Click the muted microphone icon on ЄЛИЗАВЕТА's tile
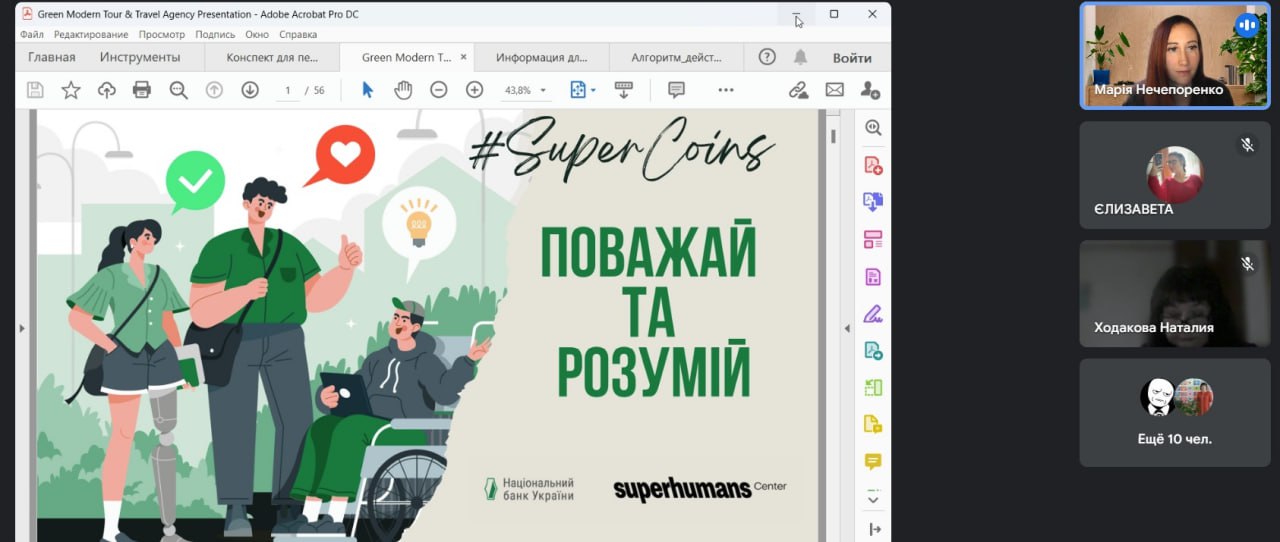Viewport: 1280px width, 542px height. click(x=1247, y=145)
